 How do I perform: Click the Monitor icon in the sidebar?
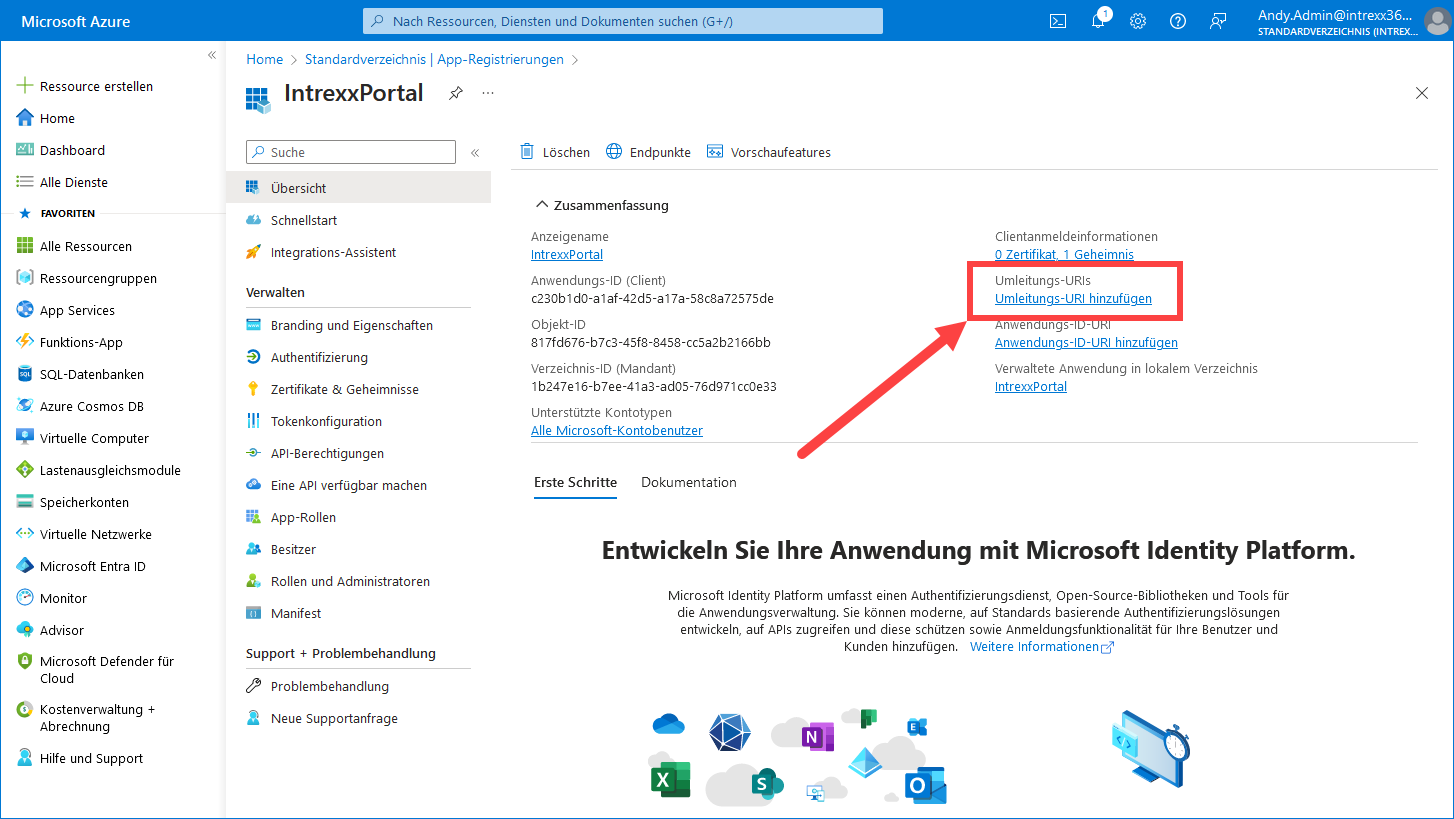(25, 598)
